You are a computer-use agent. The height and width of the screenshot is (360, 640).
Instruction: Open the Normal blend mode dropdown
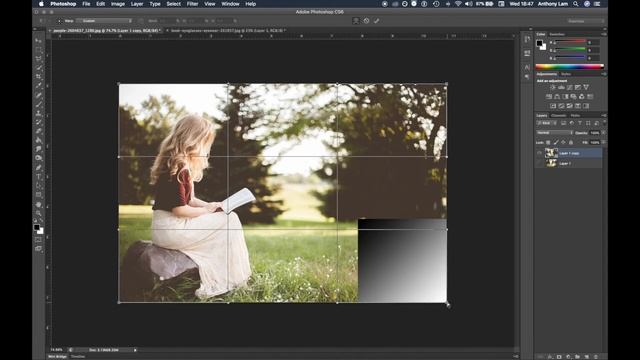coord(555,133)
